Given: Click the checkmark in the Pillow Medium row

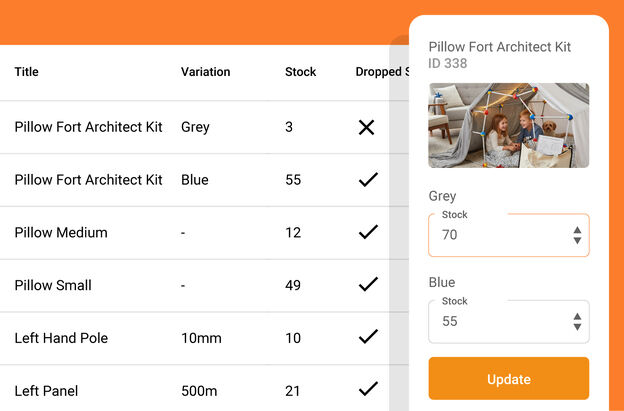Looking at the screenshot, I should pos(368,232).
